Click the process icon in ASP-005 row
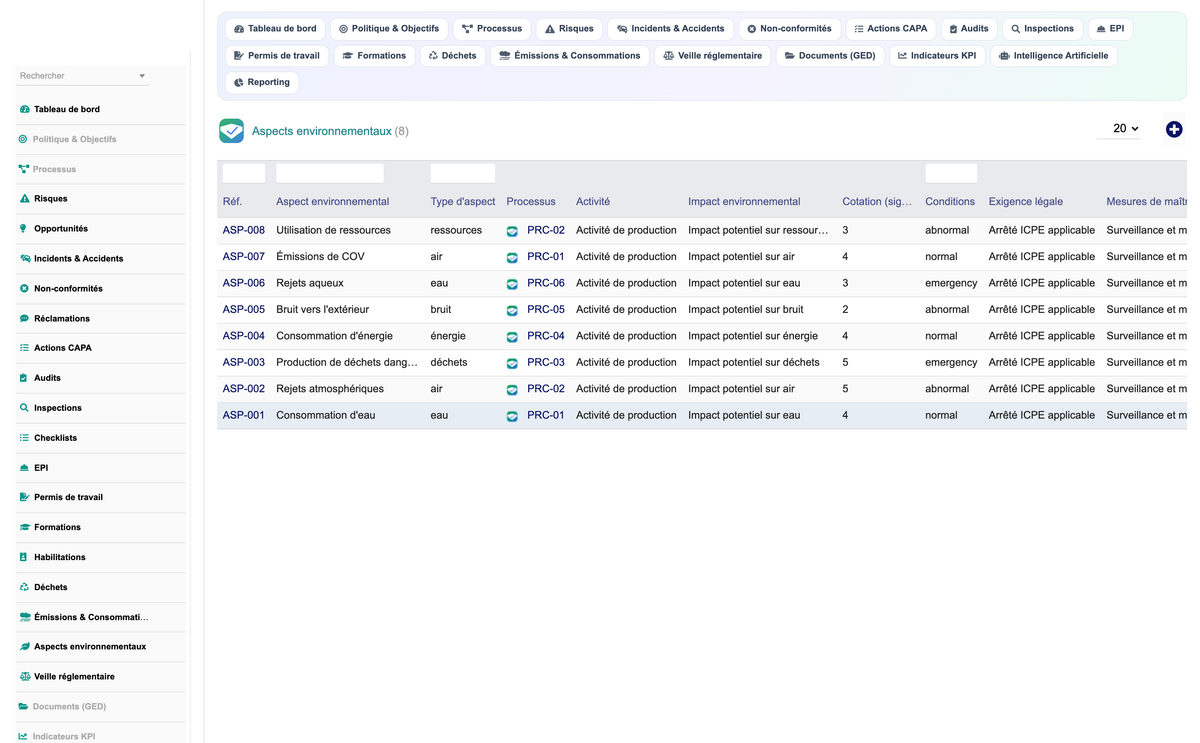This screenshot has height=743, width=1200. [x=512, y=310]
